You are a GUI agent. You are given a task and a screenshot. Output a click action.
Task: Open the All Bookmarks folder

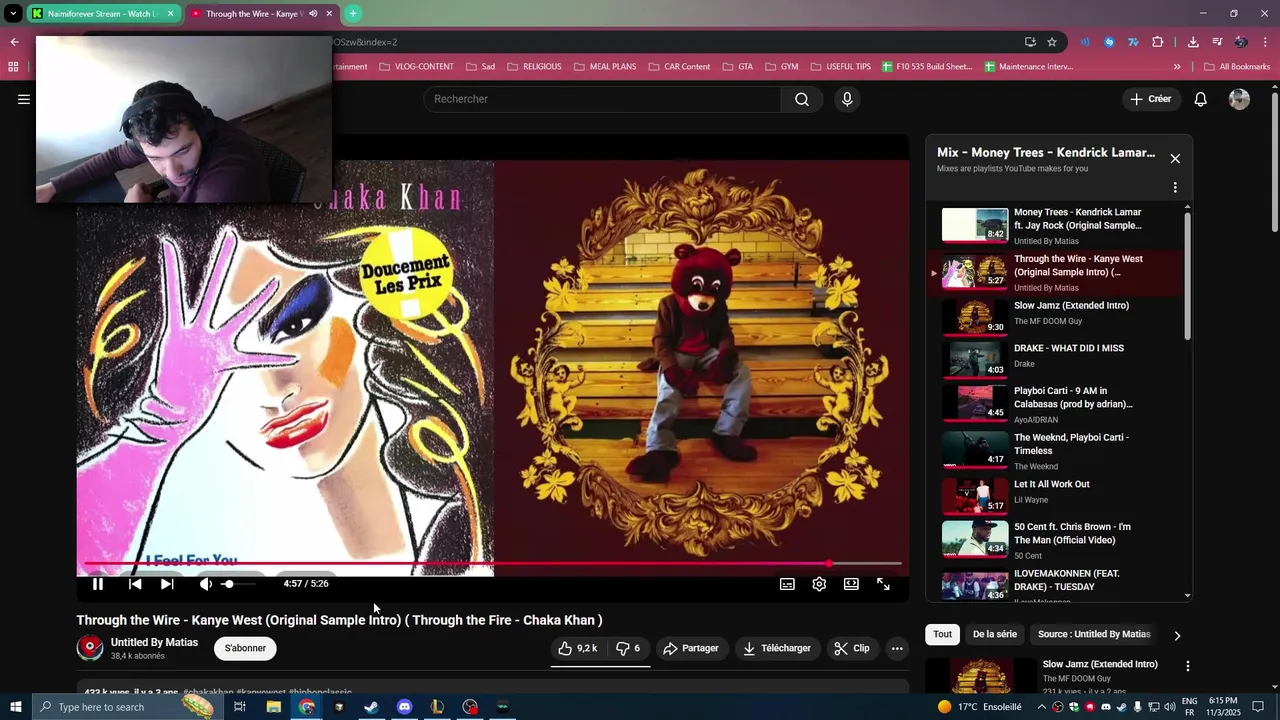point(1237,67)
